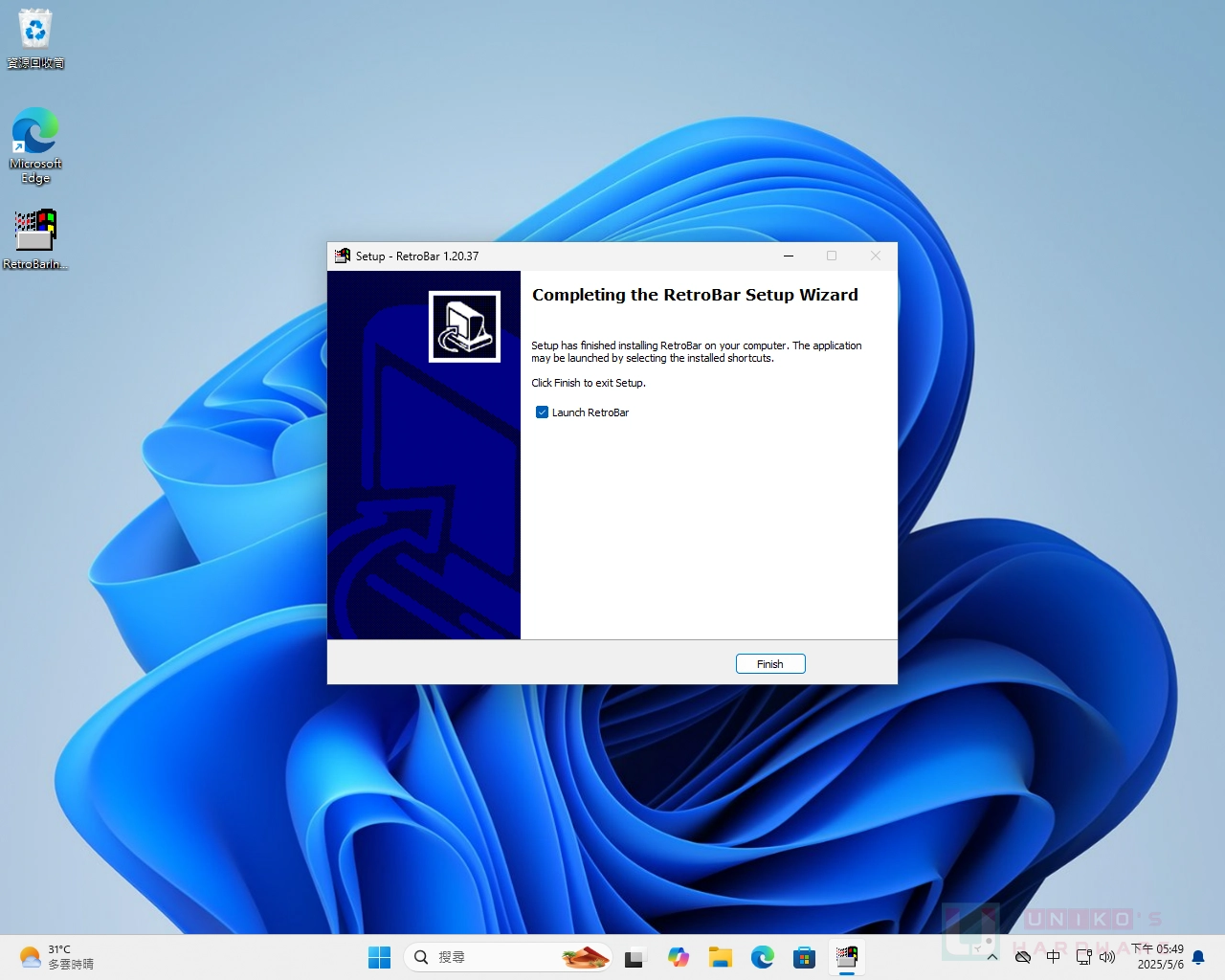This screenshot has height=980, width=1225.
Task: Uncheck Launch RetroBar checkbox
Action: click(x=542, y=412)
